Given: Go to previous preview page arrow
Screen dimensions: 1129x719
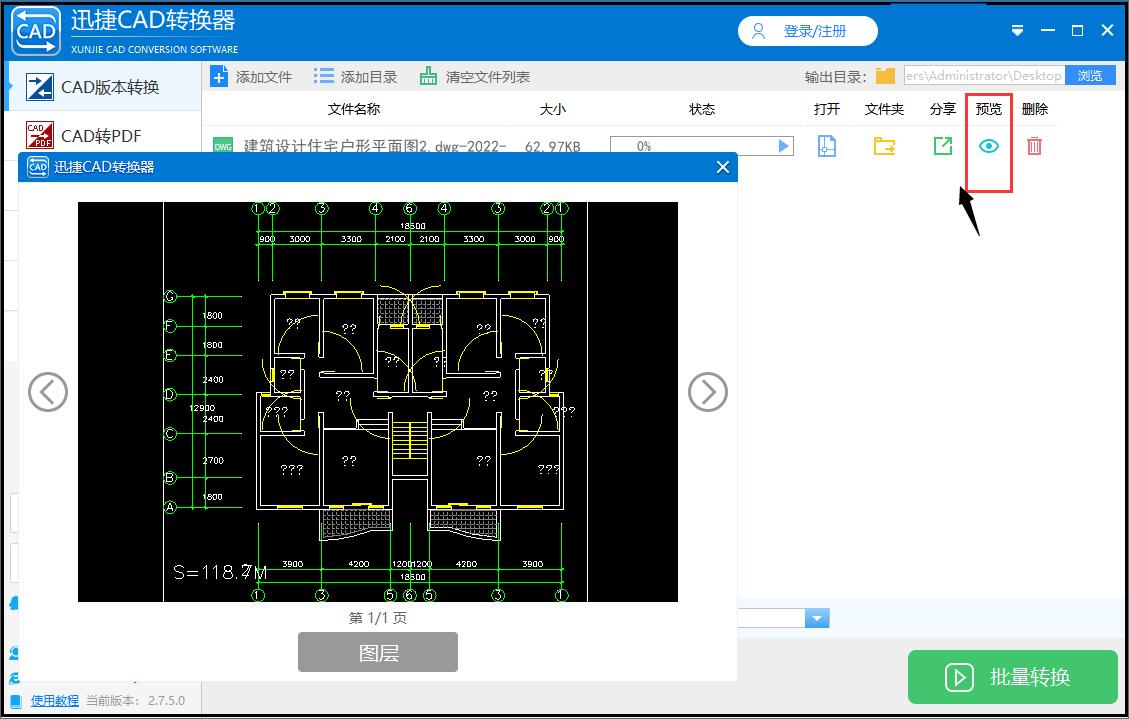Looking at the screenshot, I should pyautogui.click(x=48, y=392).
